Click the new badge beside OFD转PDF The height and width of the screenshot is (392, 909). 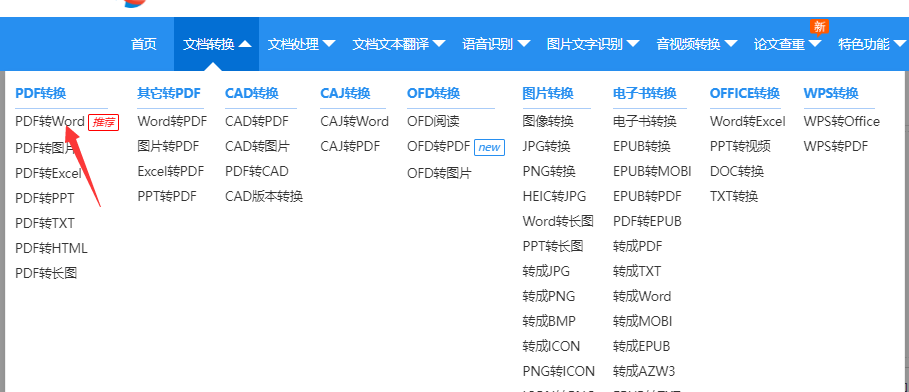(489, 147)
